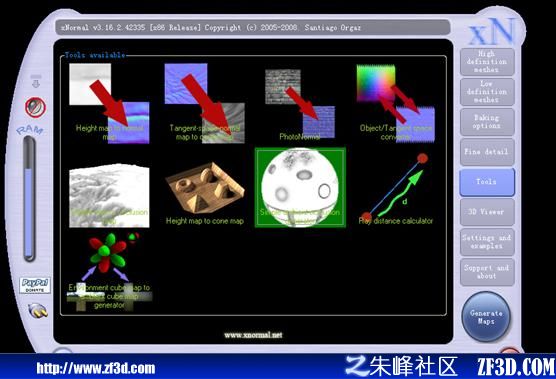The height and width of the screenshot is (379, 556).
Task: Switch to Low definition meshes tab
Action: click(x=487, y=92)
